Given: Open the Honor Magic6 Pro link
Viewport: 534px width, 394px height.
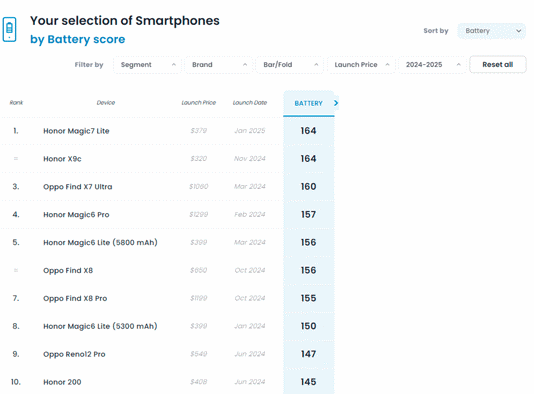Looking at the screenshot, I should point(76,215).
